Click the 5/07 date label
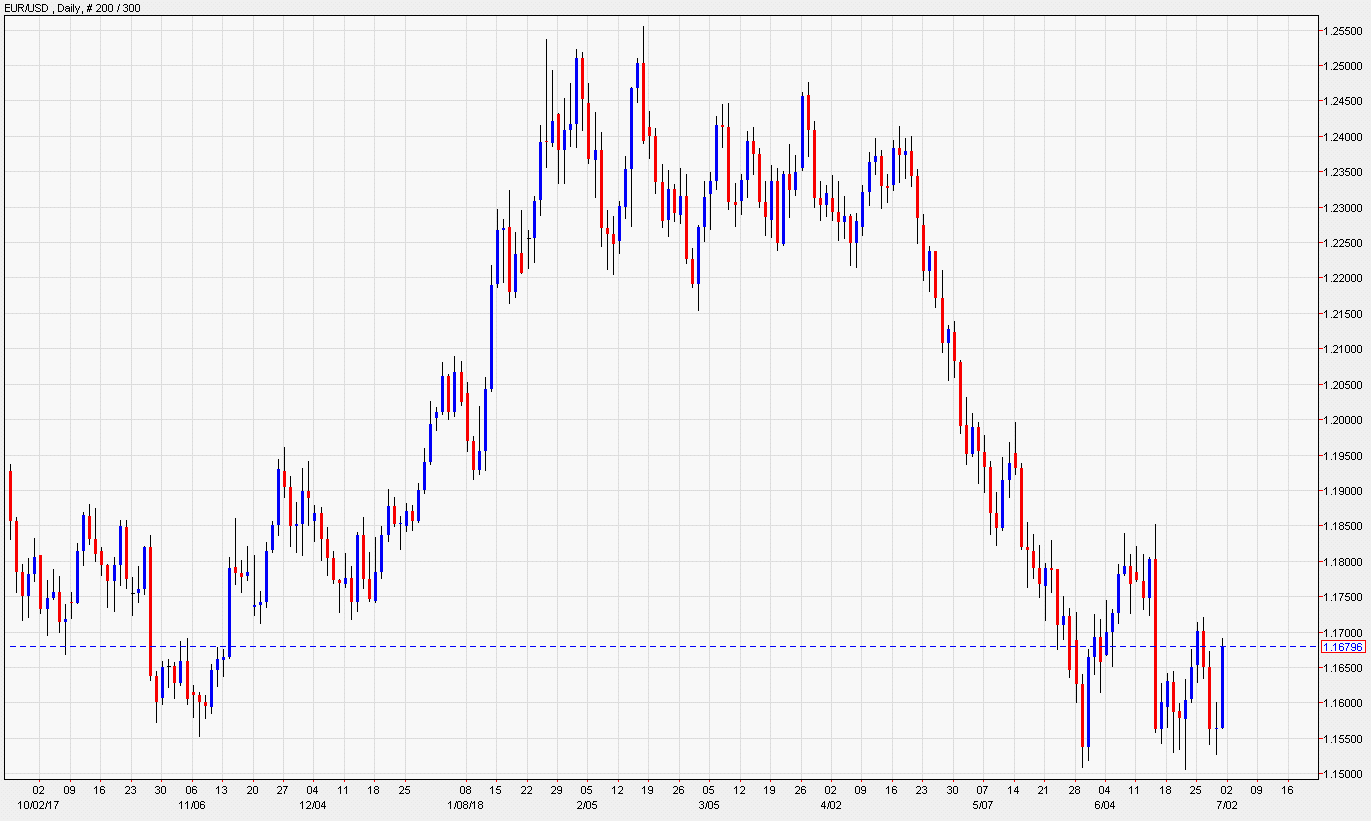 point(983,804)
